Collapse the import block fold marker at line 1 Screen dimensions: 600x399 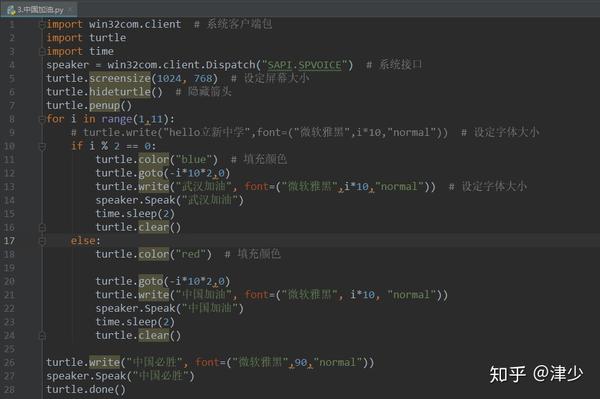[42, 25]
